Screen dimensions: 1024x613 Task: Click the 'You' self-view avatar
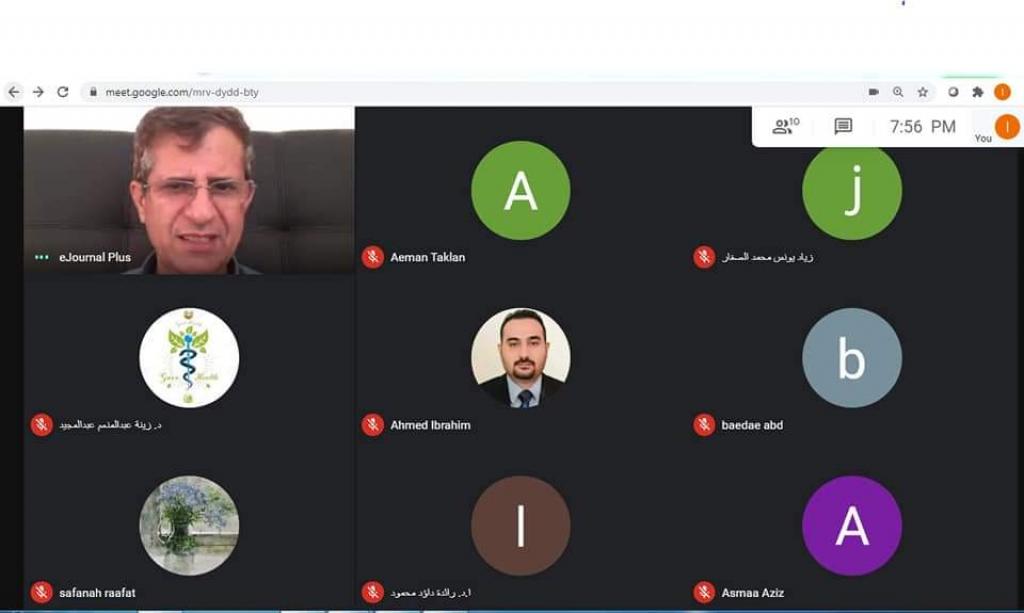click(x=1007, y=126)
